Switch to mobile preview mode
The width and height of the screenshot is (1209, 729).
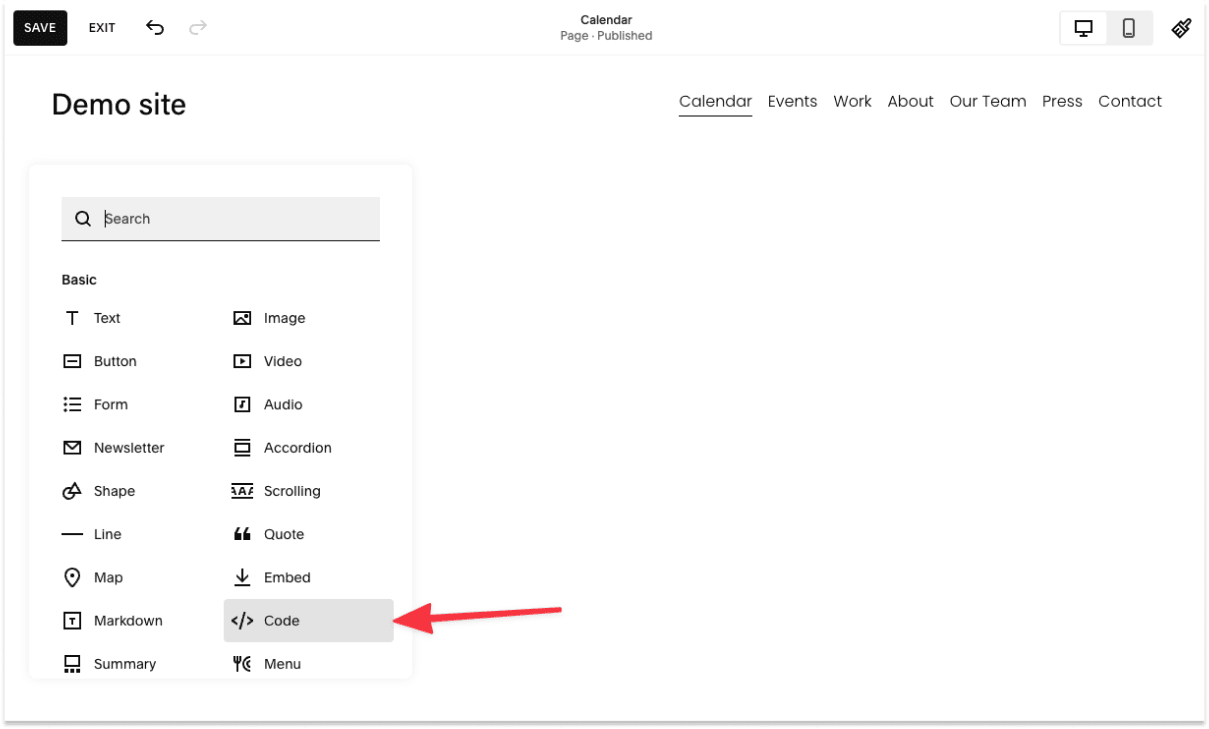tap(1129, 27)
